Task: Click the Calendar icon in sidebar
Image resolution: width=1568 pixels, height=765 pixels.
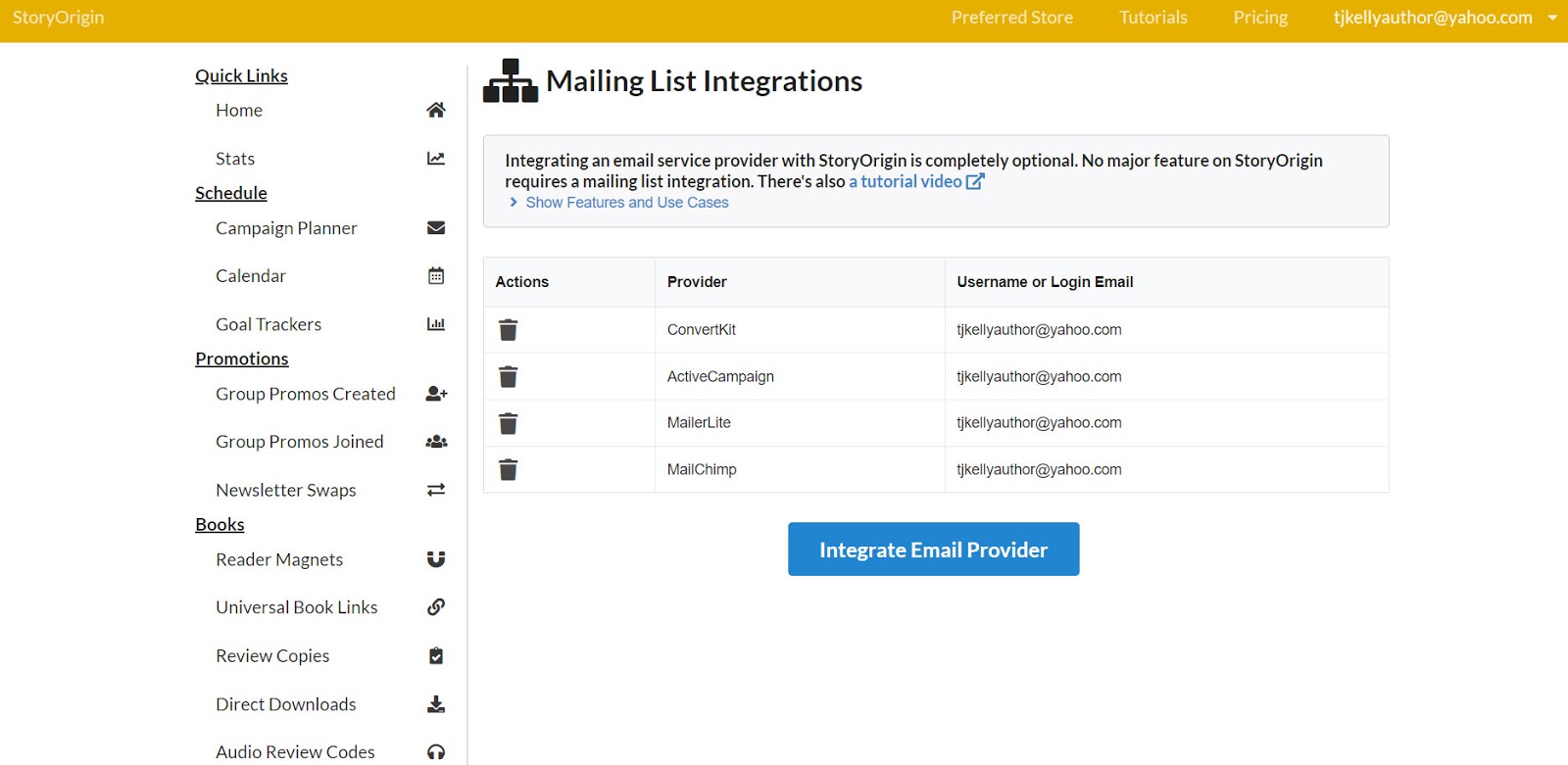Action: click(x=436, y=276)
